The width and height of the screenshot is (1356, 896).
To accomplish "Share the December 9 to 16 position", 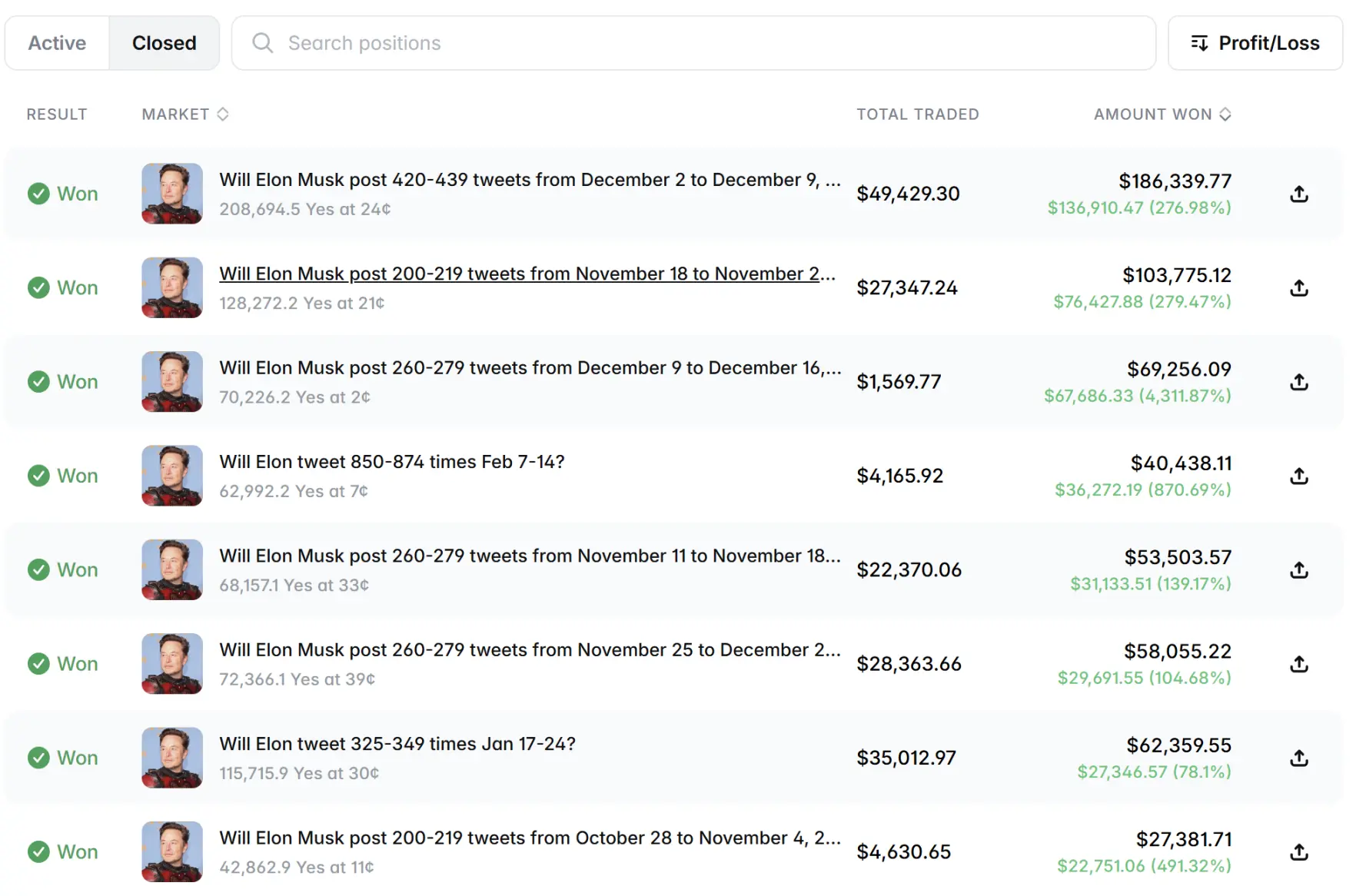I will pyautogui.click(x=1298, y=382).
